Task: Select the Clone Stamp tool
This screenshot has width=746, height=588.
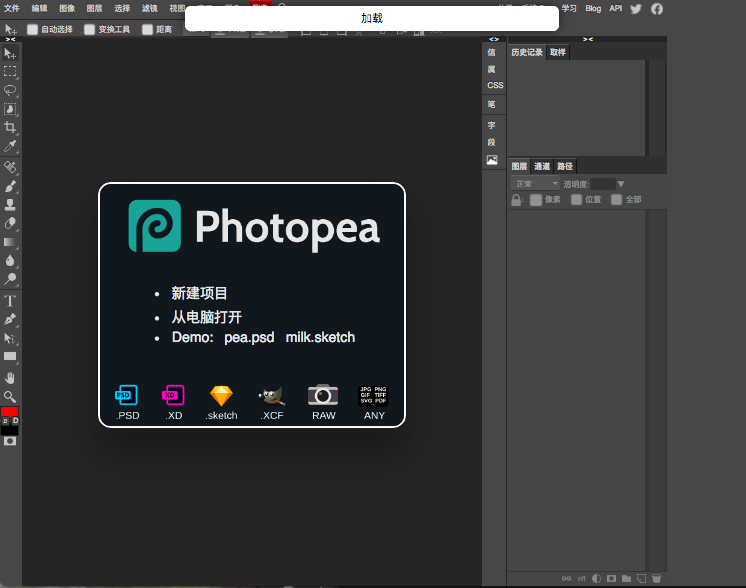Action: 10,205
